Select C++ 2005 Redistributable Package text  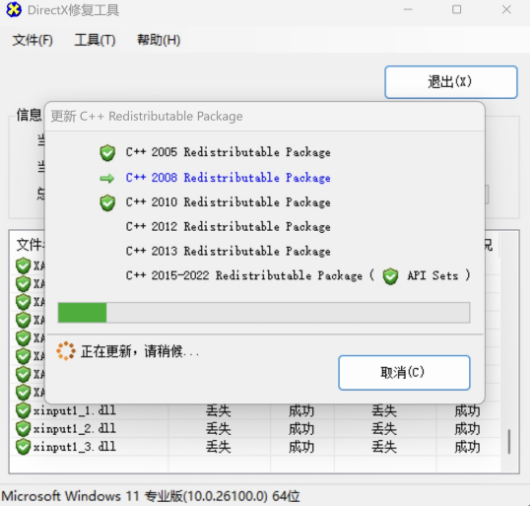tap(228, 152)
